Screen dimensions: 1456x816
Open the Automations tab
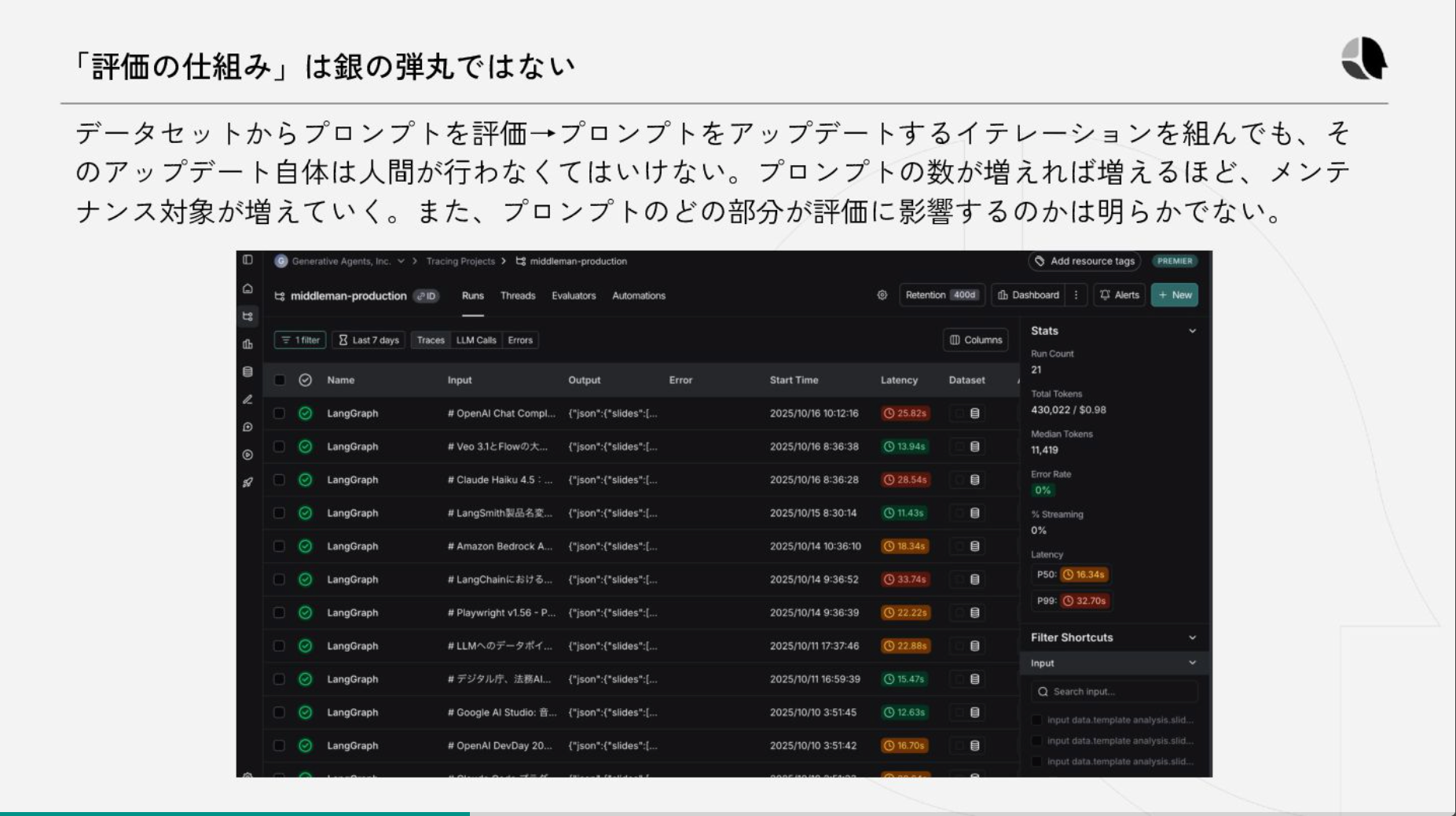point(639,296)
